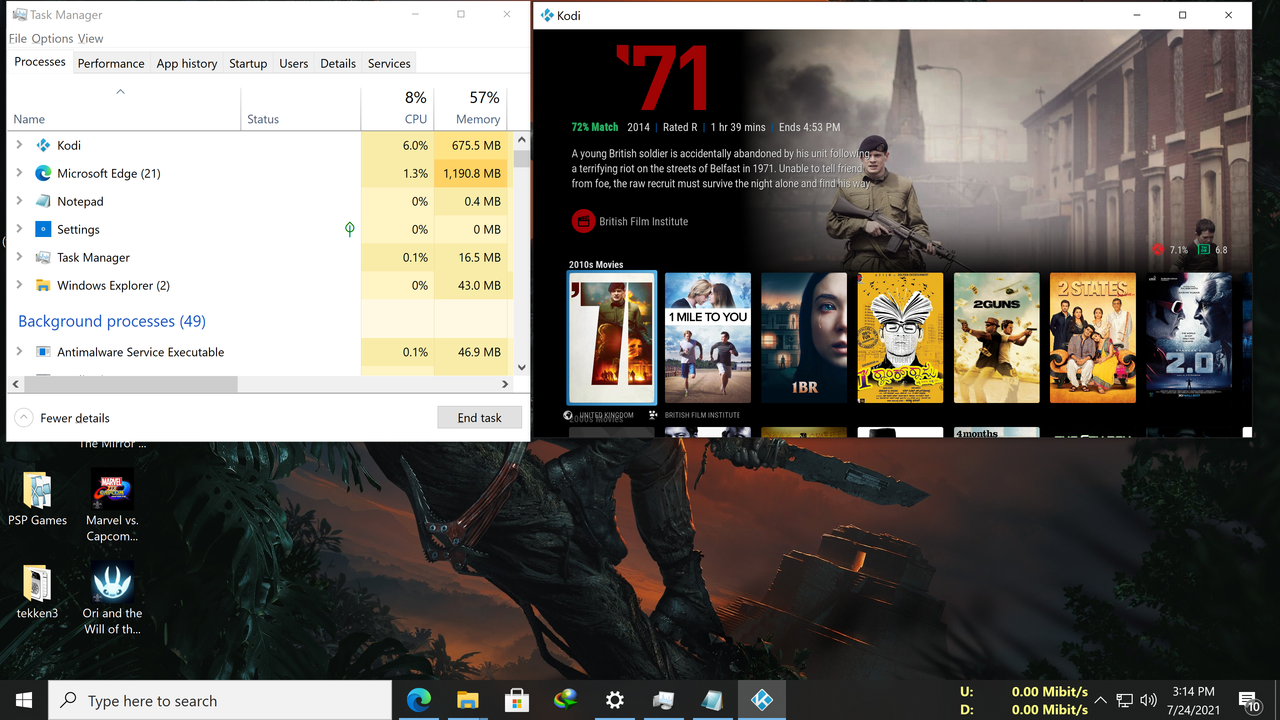
Task: Open PSP Games desktop folder icon
Action: point(37,490)
